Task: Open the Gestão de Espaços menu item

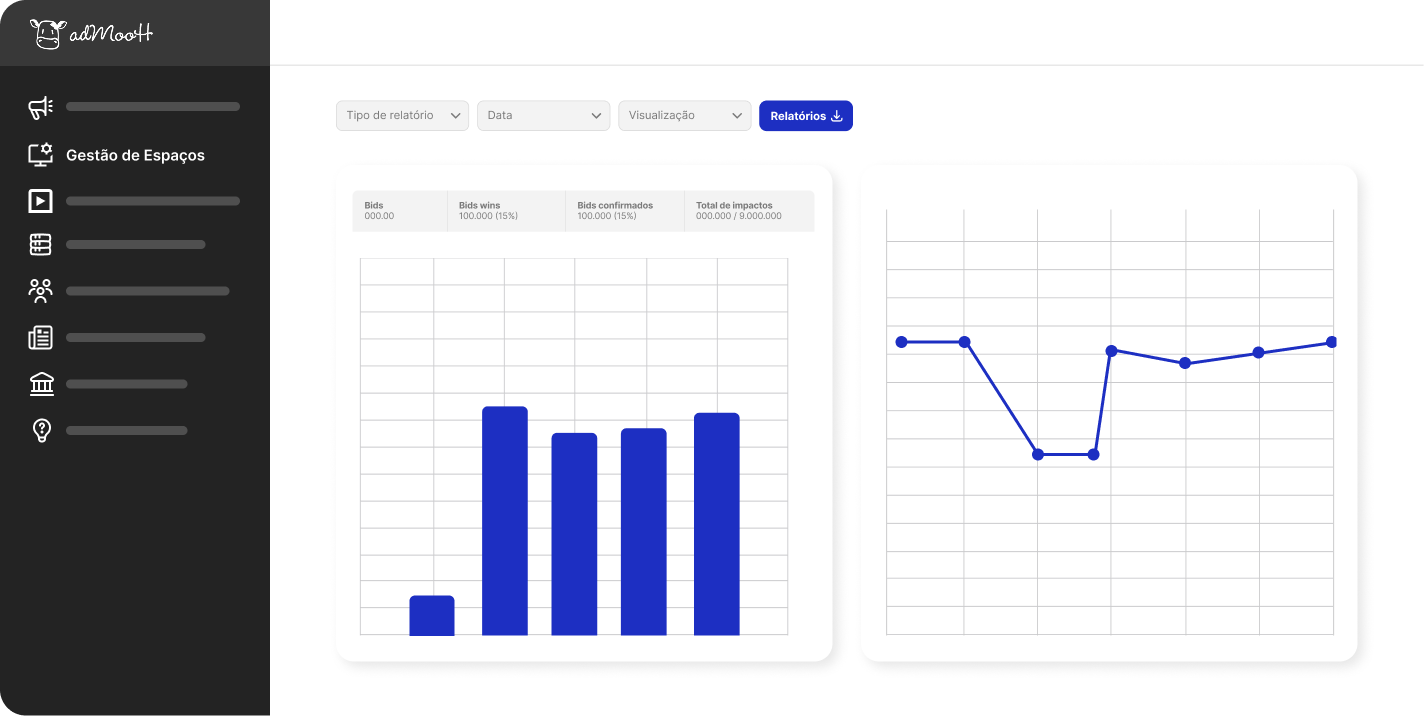Action: click(x=135, y=155)
